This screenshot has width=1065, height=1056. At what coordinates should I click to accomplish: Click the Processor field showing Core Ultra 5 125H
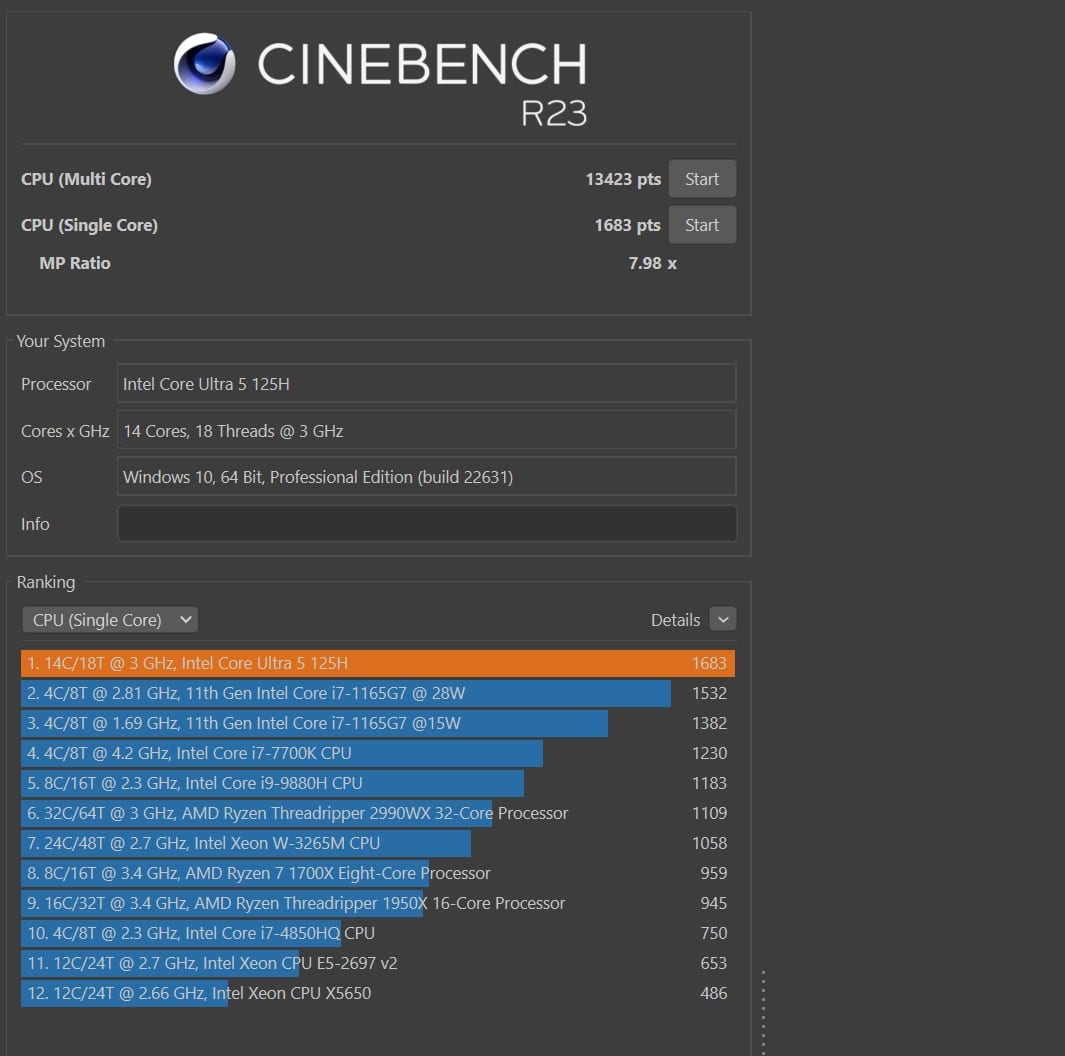[426, 384]
